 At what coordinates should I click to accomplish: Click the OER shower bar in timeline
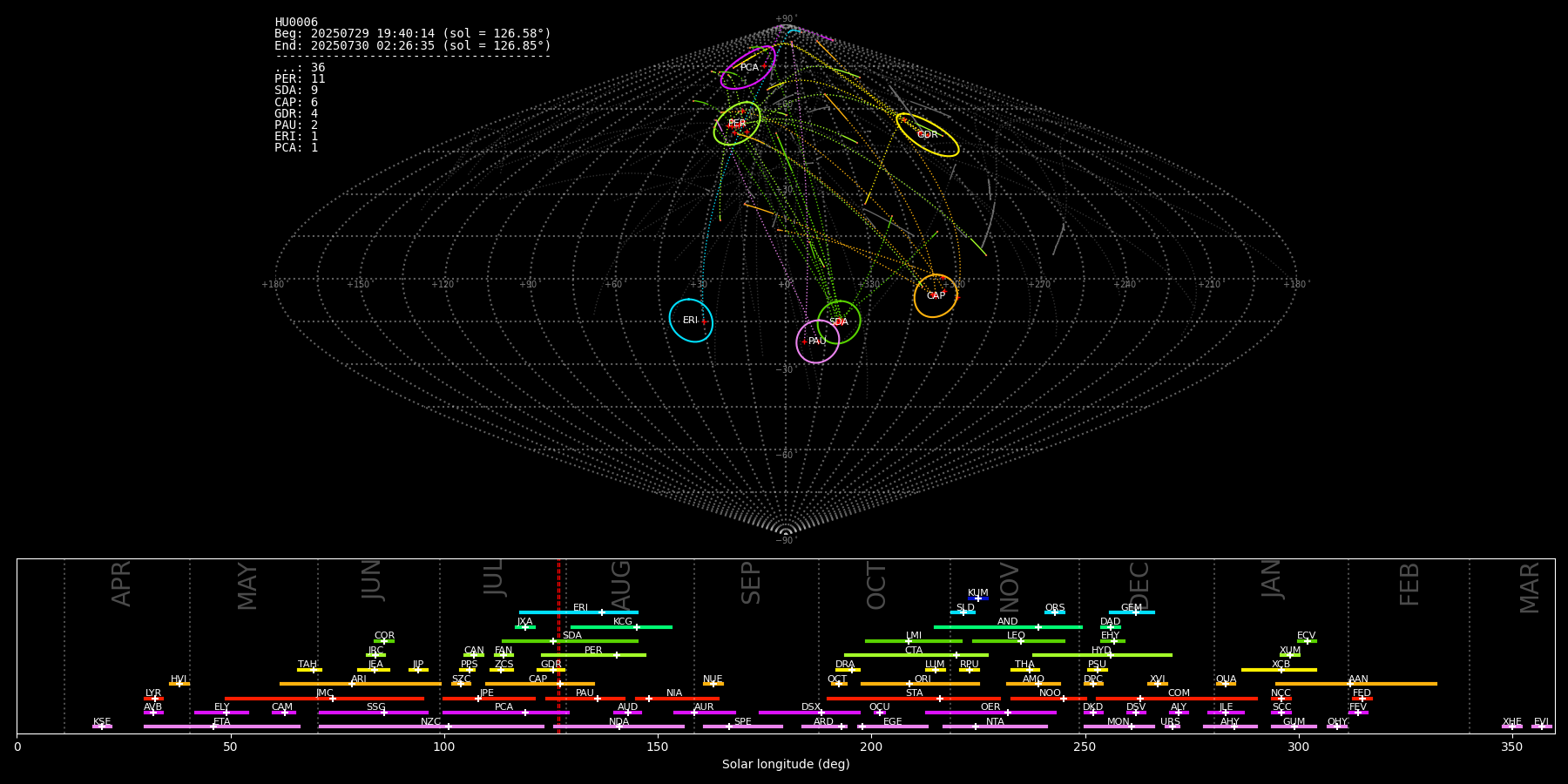[990, 713]
